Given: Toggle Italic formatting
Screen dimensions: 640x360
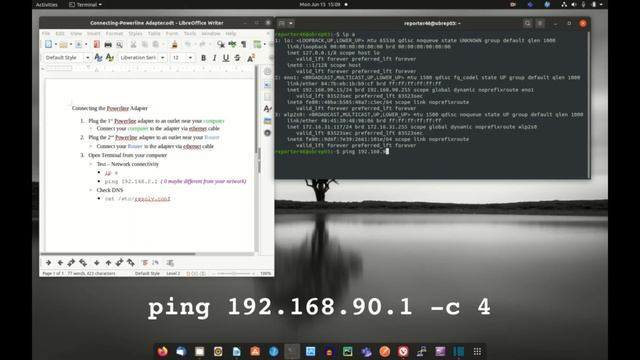Looking at the screenshot, I should (214, 58).
